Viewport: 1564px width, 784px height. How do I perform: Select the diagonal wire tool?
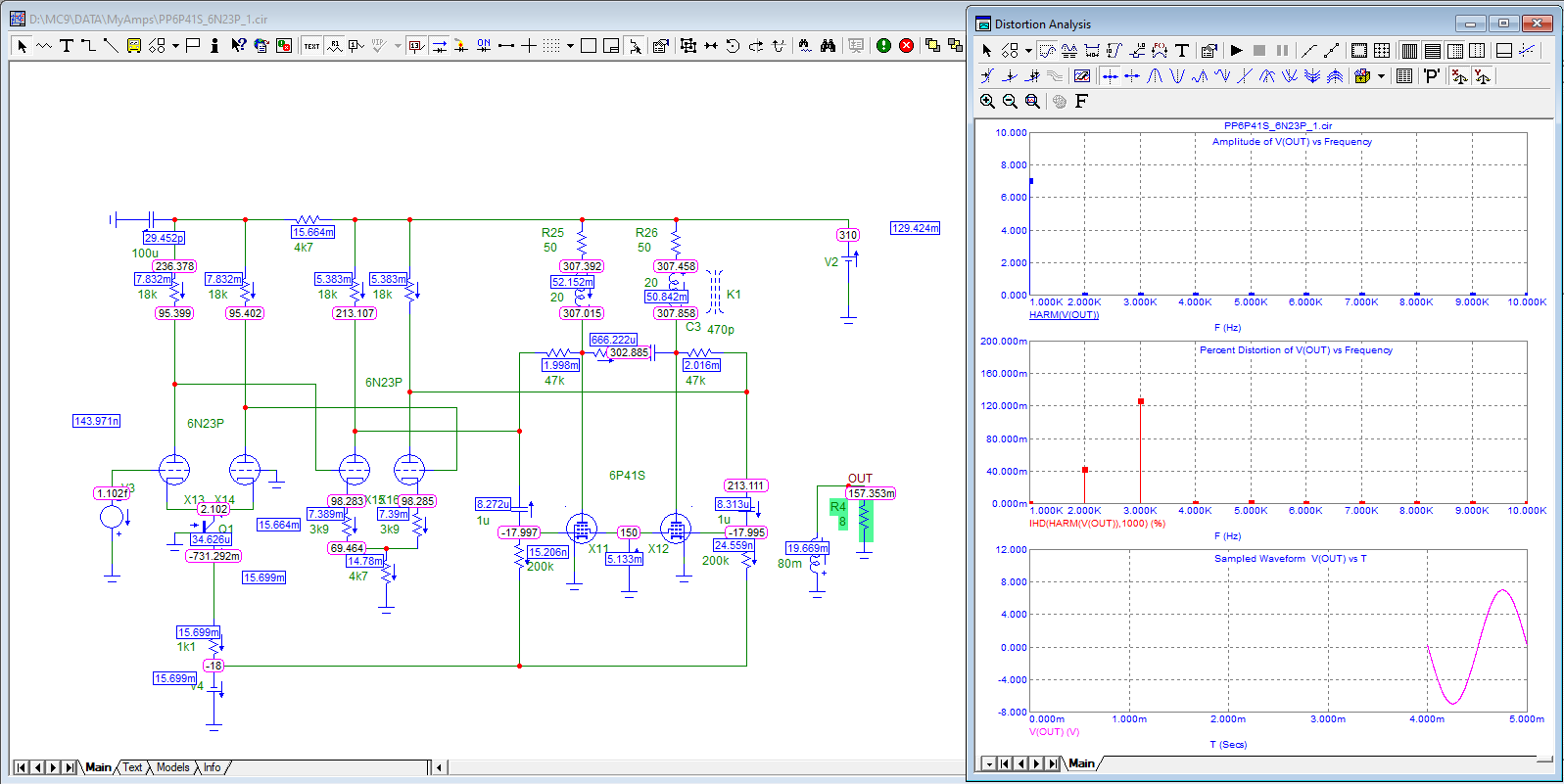(111, 46)
